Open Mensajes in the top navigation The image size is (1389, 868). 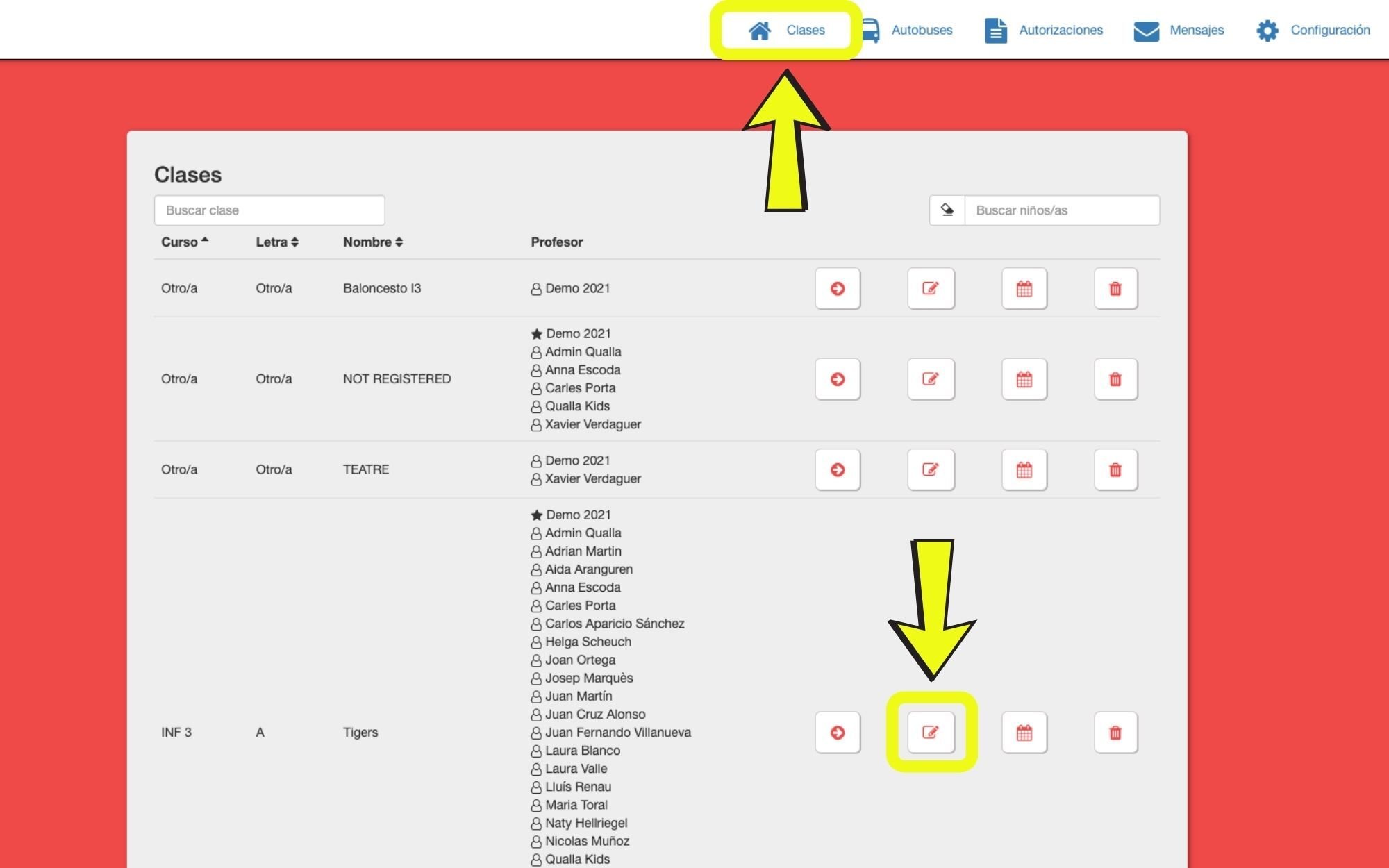(x=1179, y=30)
